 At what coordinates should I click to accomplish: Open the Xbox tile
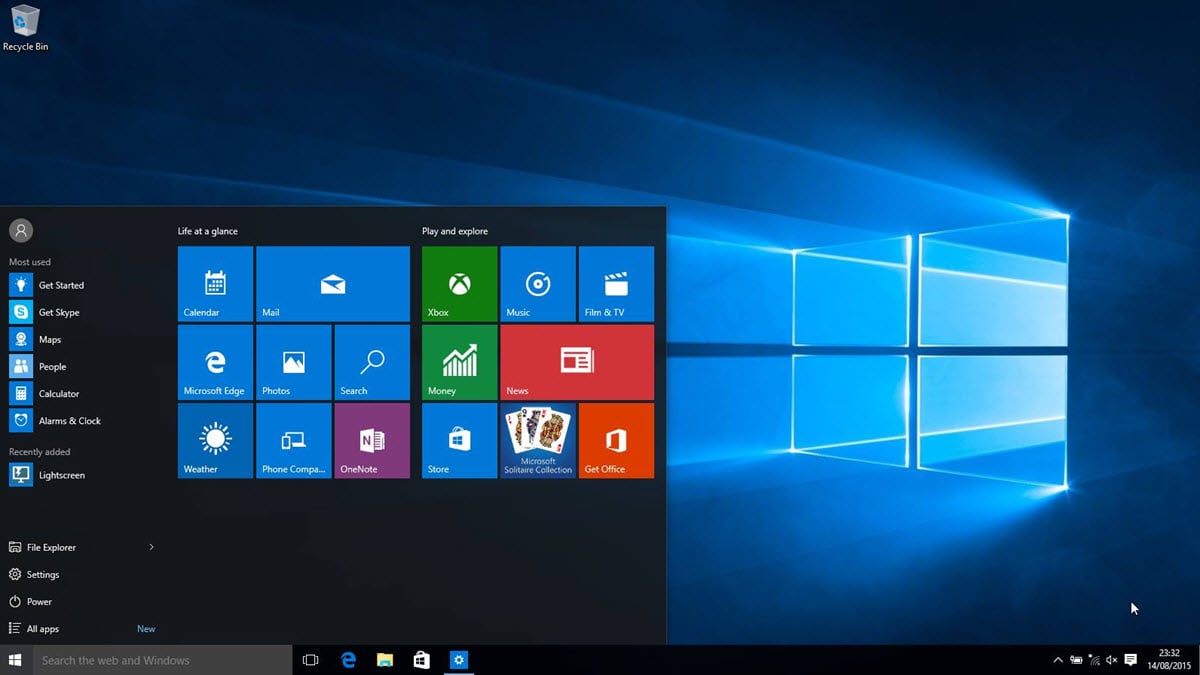[x=459, y=284]
